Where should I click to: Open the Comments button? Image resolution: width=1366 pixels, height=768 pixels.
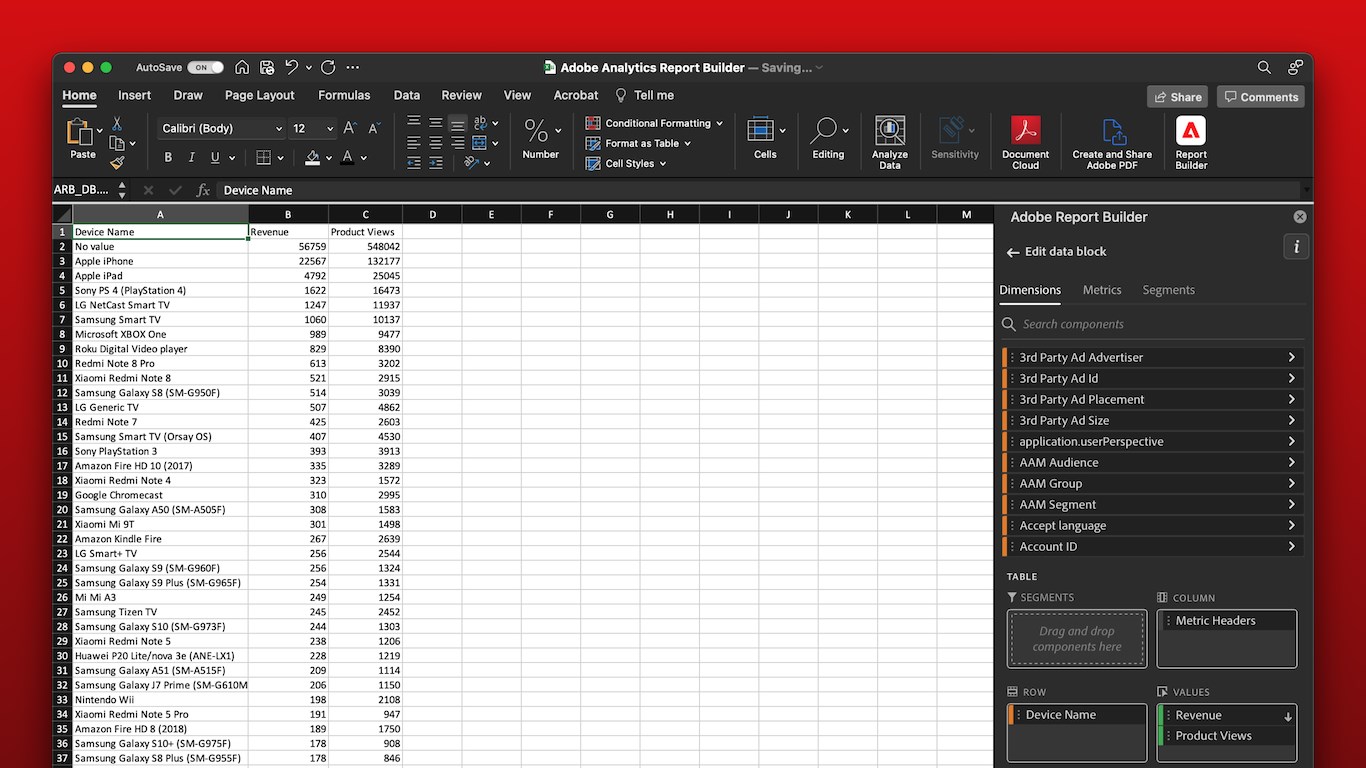(x=1260, y=97)
